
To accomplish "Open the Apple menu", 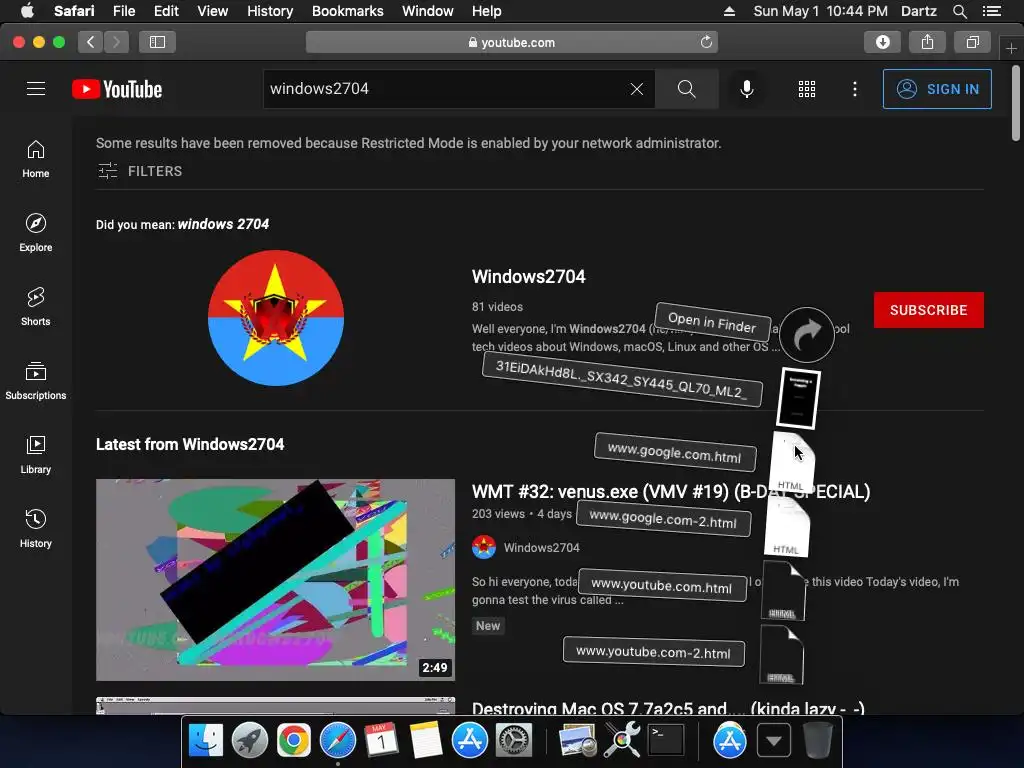I will pyautogui.click(x=27, y=11).
